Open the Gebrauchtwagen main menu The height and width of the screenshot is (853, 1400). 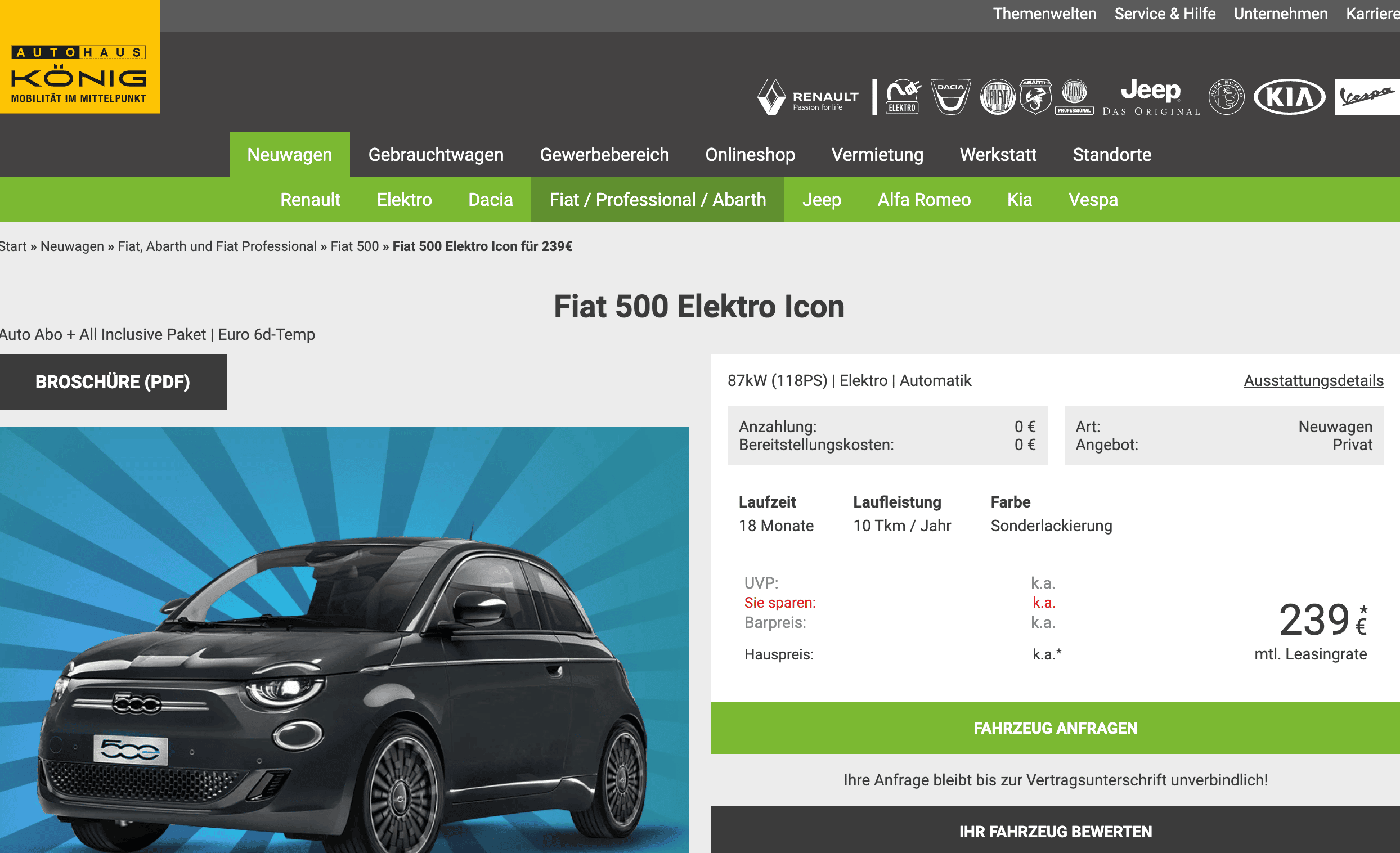[436, 155]
